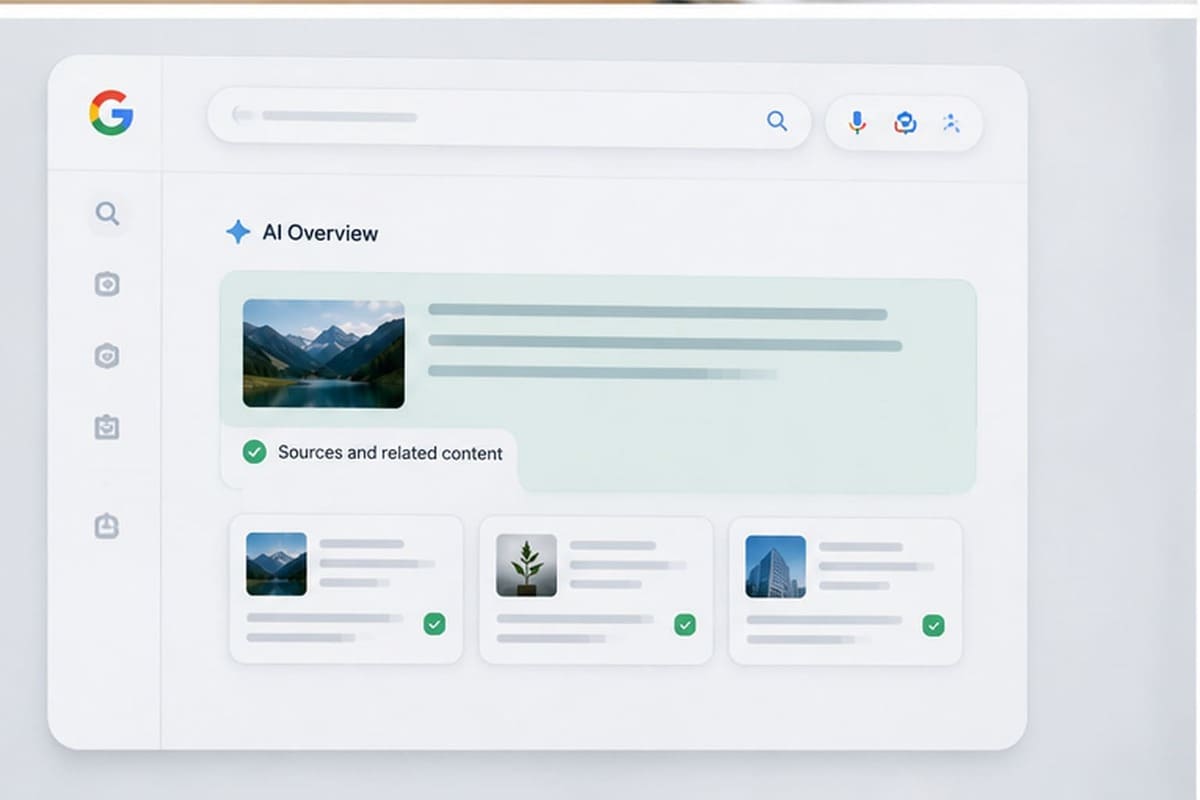Click the magnifier icon in search bar

[x=777, y=121]
